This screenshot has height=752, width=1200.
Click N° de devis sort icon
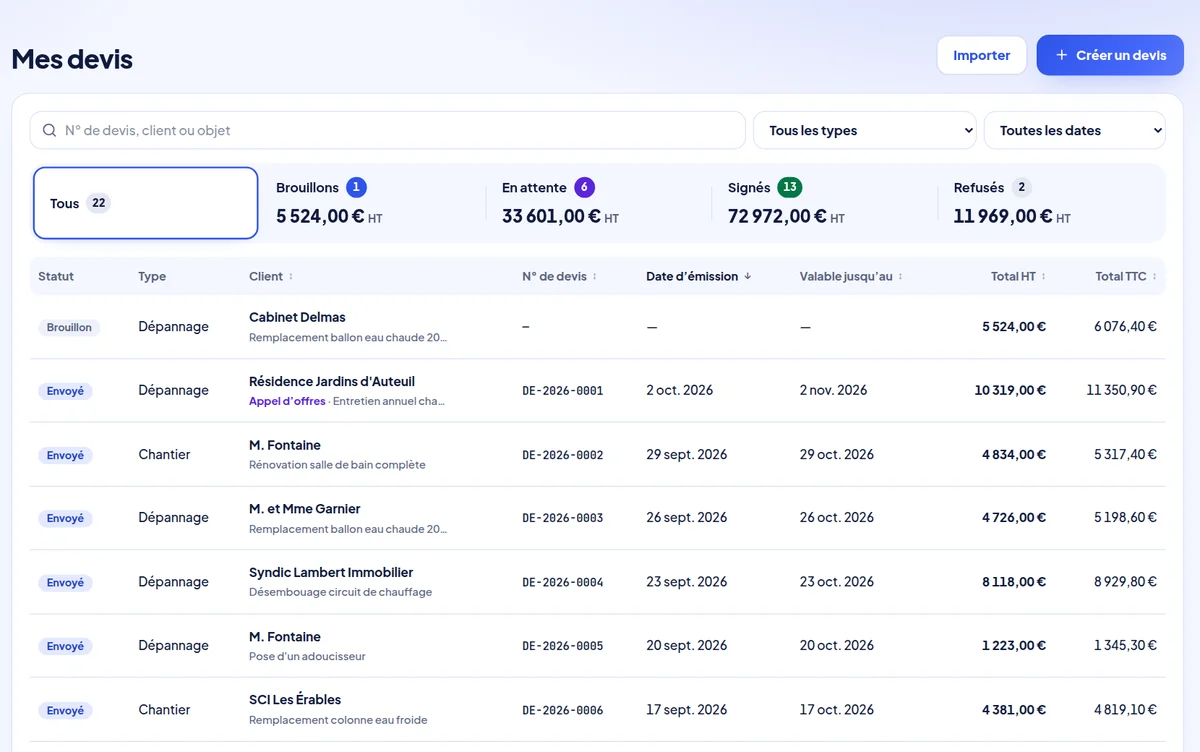coord(595,277)
